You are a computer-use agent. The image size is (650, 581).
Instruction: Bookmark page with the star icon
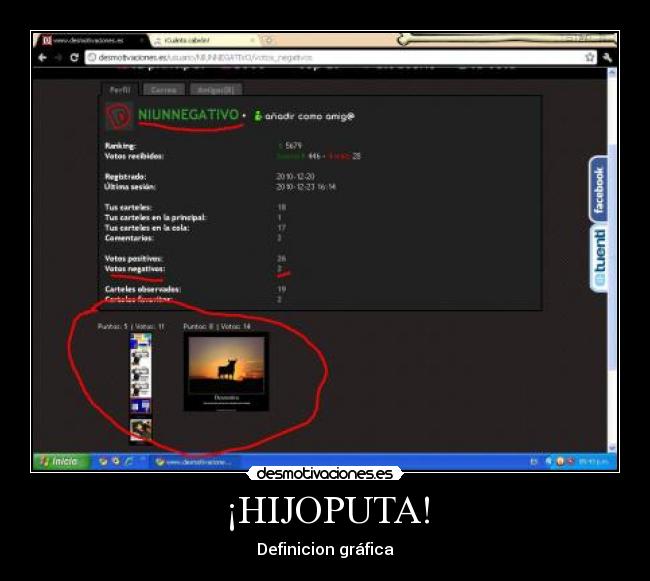[x=589, y=57]
